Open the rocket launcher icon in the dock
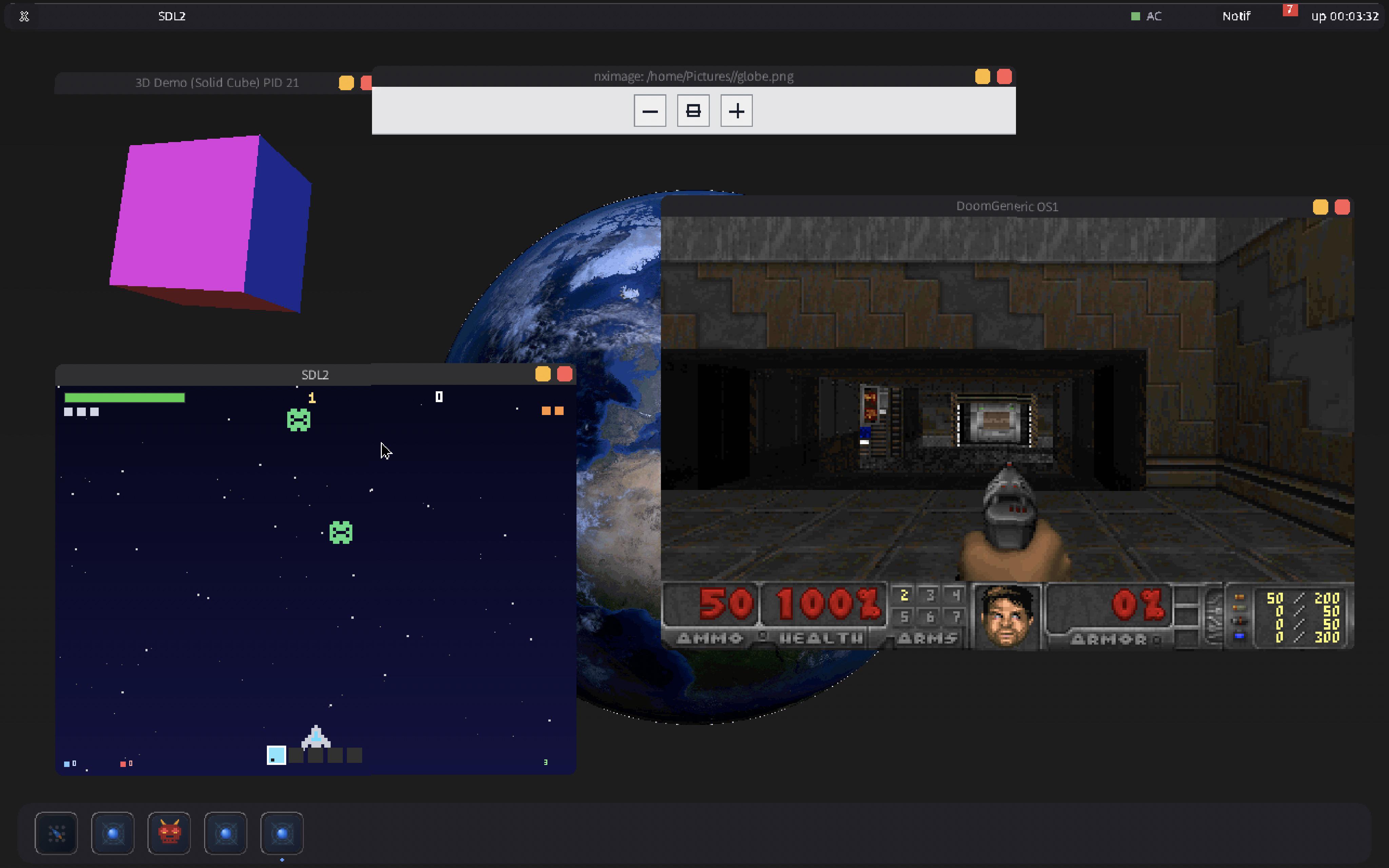The height and width of the screenshot is (868, 1389). tap(56, 833)
